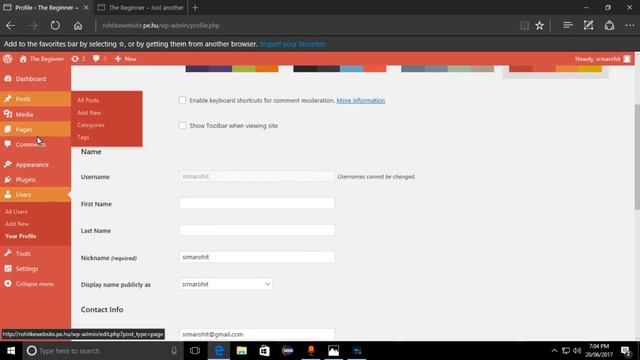Open Categories in Posts flyout
Image resolution: width=640 pixels, height=360 pixels.
coord(91,125)
